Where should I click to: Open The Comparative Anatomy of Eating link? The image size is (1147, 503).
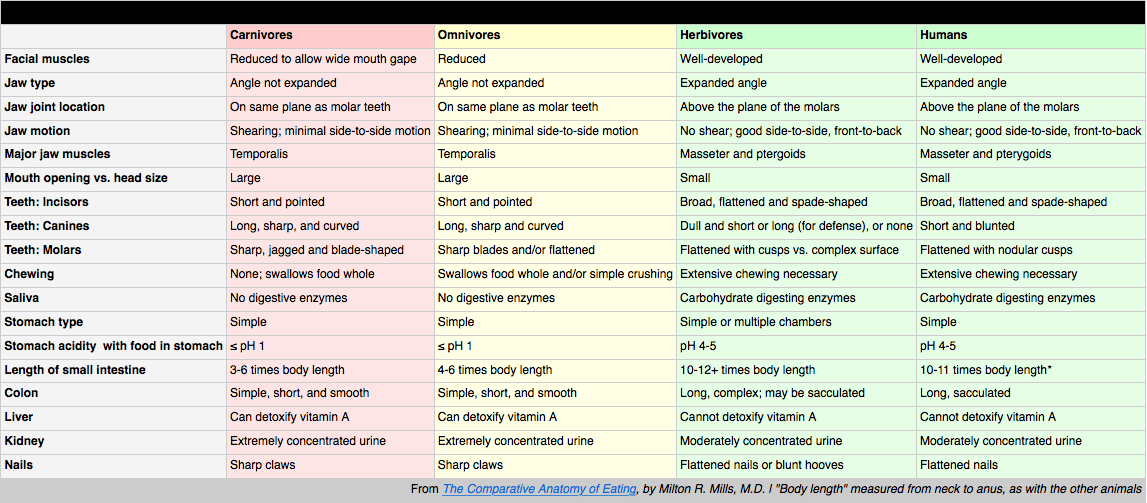point(539,489)
